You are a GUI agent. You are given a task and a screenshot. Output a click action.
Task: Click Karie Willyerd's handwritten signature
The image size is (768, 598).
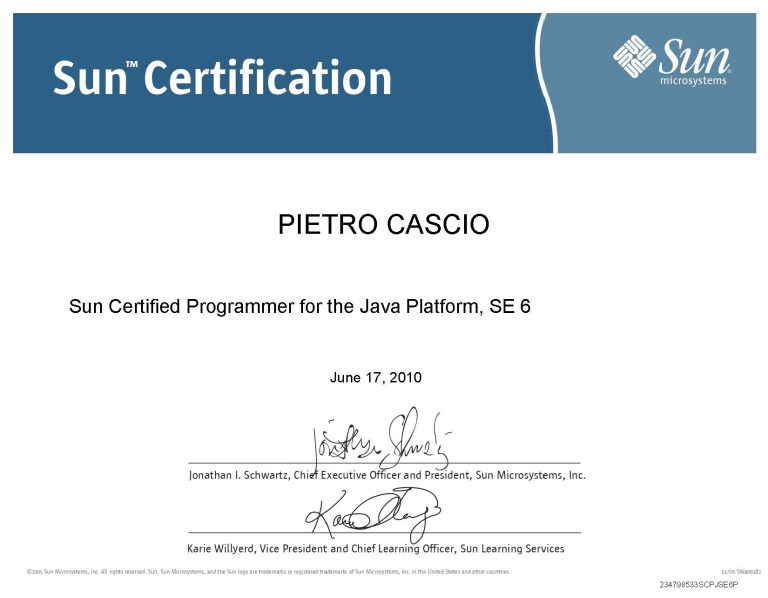click(373, 514)
